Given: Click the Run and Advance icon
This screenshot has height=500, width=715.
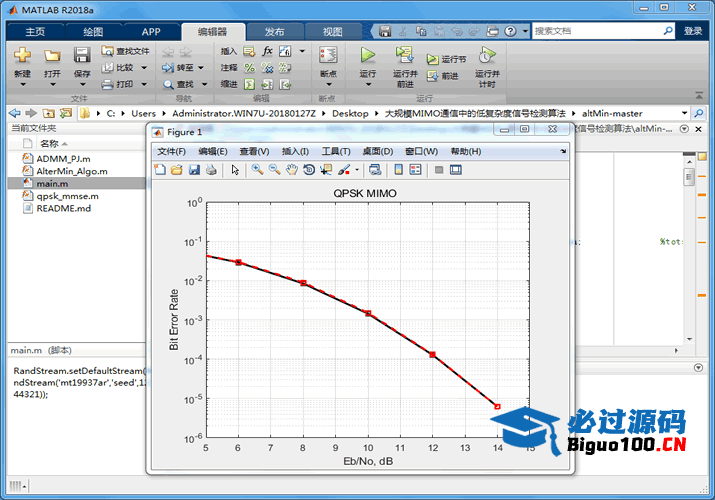Looking at the screenshot, I should tap(404, 55).
